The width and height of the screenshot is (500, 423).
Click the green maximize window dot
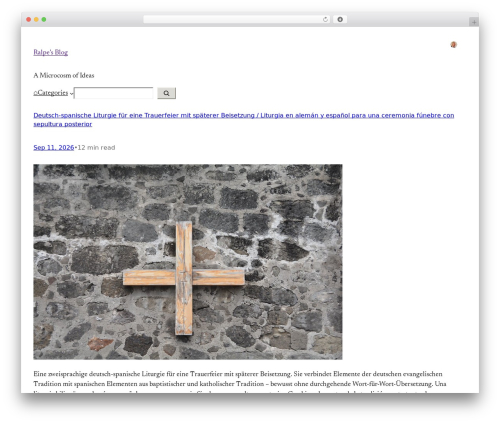coord(44,20)
